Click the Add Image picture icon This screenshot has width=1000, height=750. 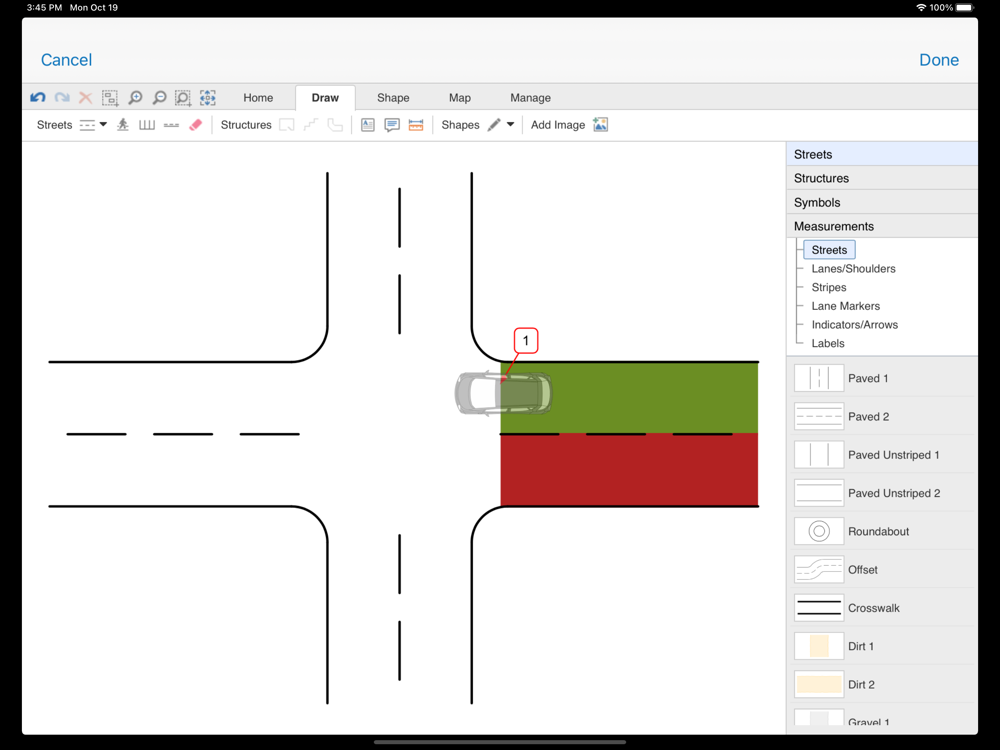[x=600, y=125]
